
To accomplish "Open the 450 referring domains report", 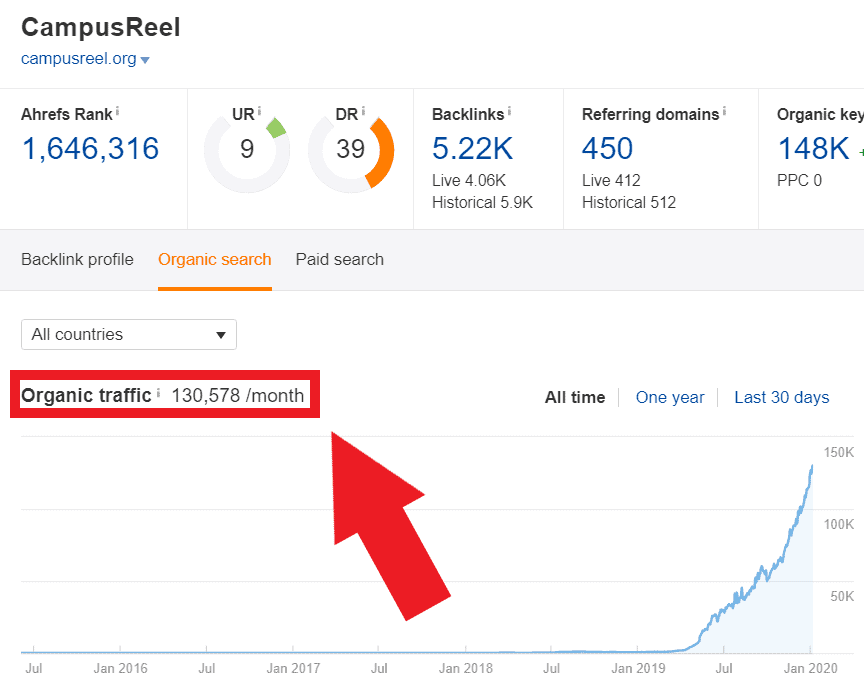I will (607, 148).
